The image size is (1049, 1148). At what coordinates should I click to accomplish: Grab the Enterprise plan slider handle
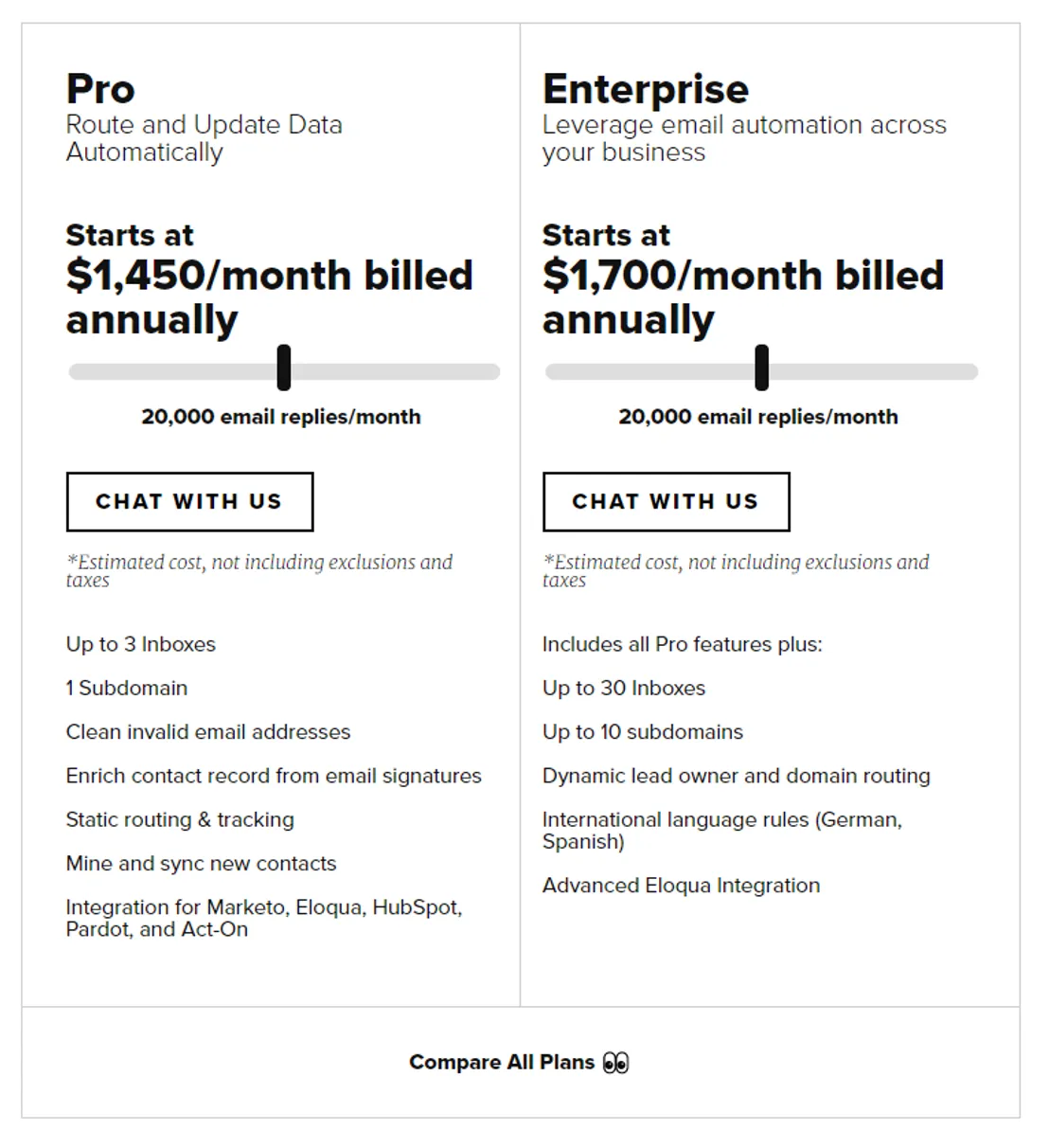[x=761, y=368]
